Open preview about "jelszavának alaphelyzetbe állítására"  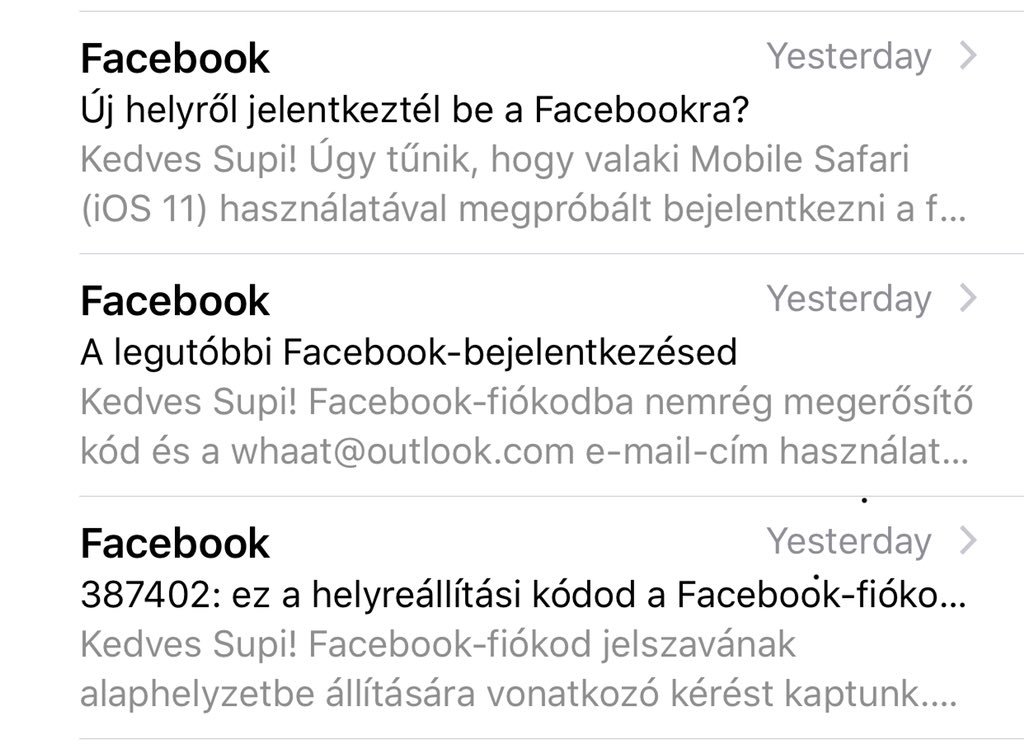[x=519, y=669]
